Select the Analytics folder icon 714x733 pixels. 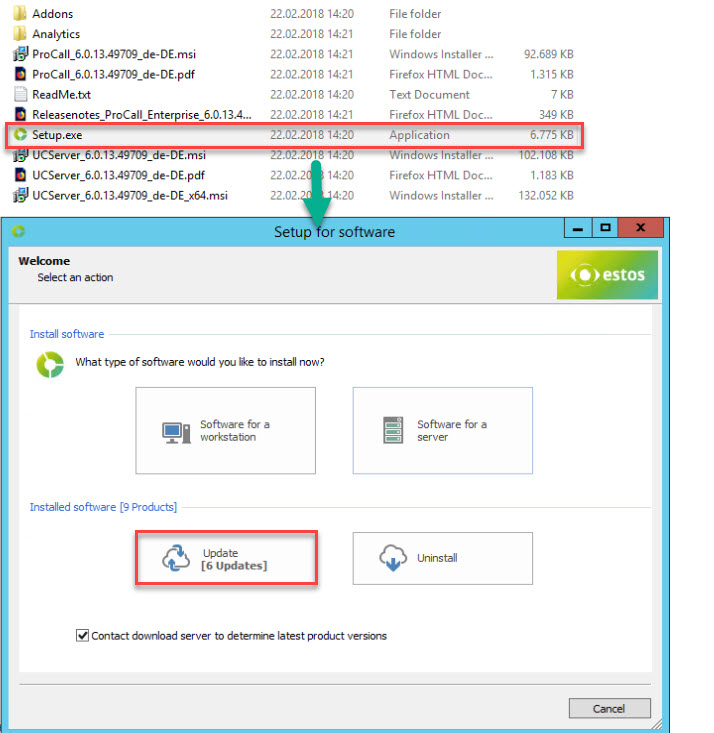coord(20,34)
